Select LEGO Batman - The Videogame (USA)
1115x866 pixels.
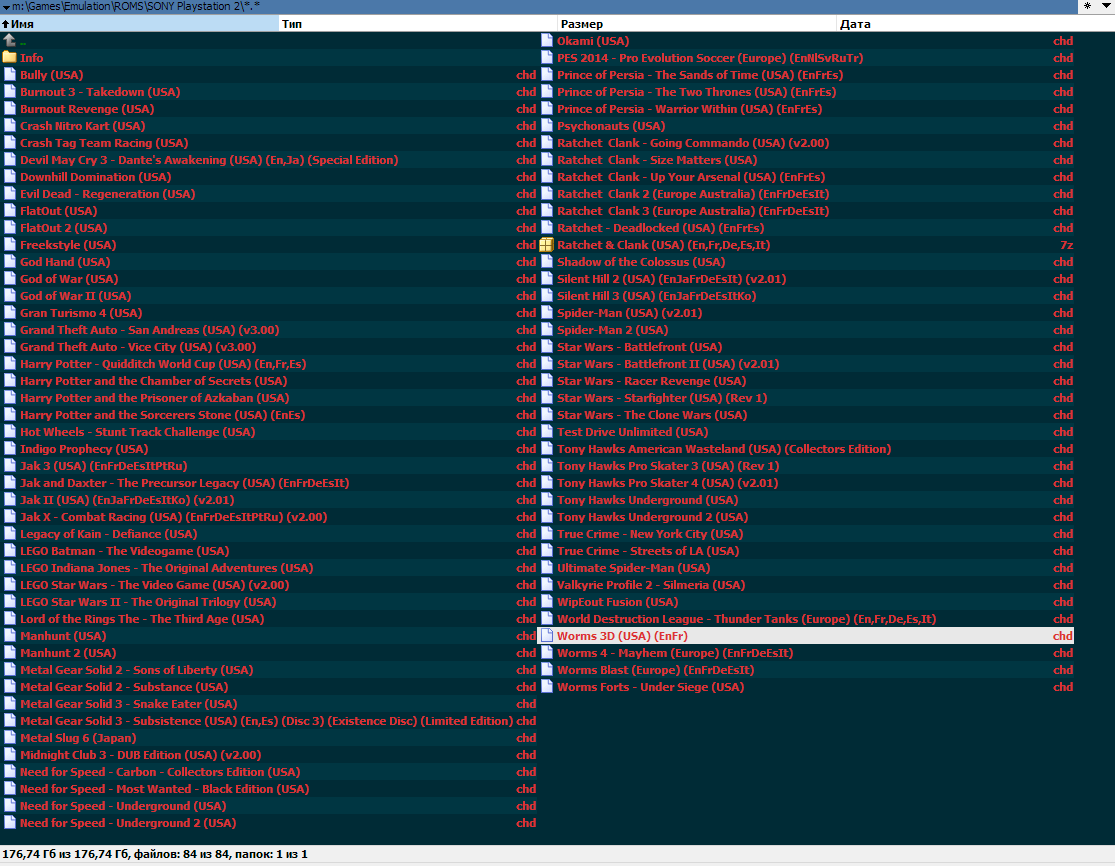[x=124, y=551]
